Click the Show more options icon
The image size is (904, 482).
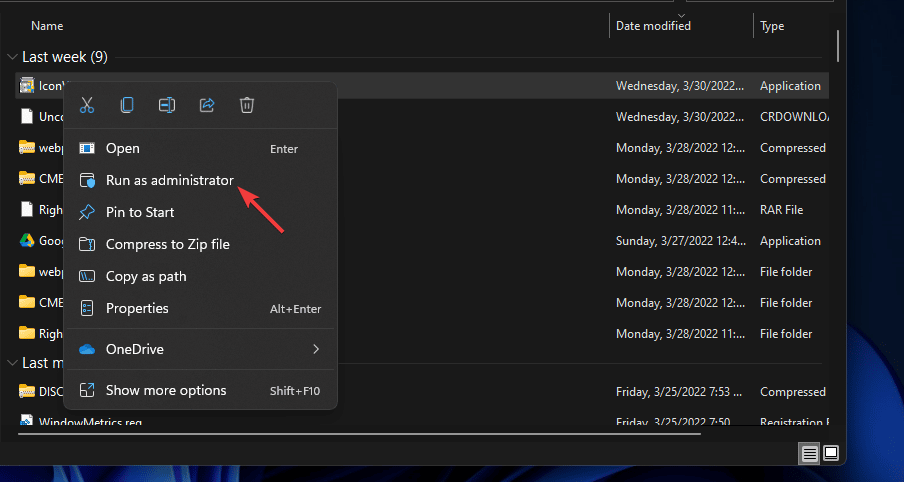(87, 390)
